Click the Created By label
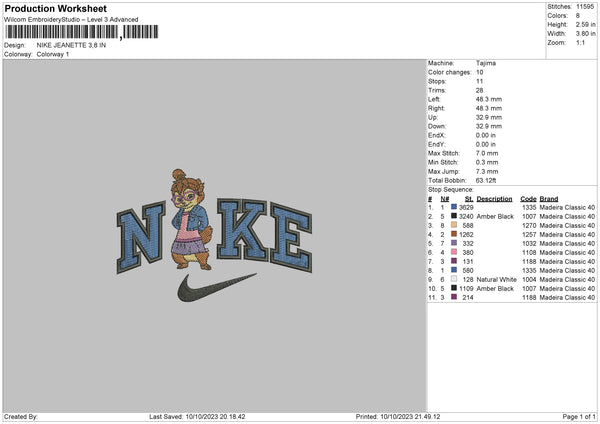 tap(21, 417)
